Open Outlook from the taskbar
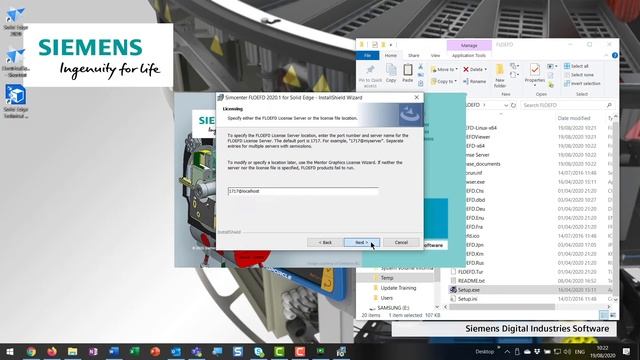This screenshot has height=360, width=640. click(x=176, y=351)
